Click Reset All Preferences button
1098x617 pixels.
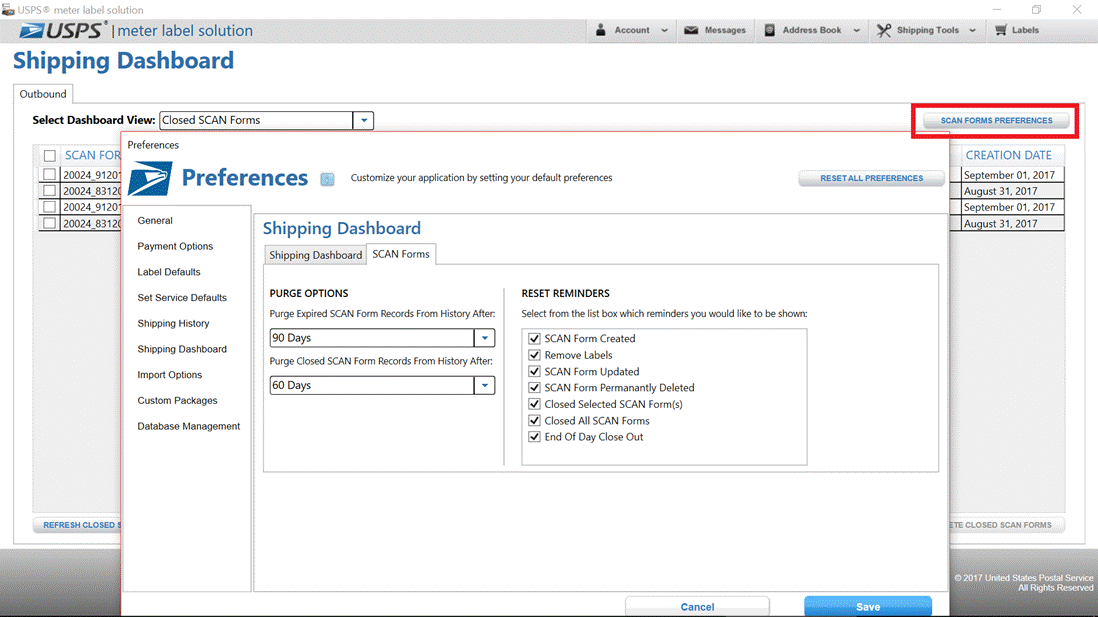(872, 179)
